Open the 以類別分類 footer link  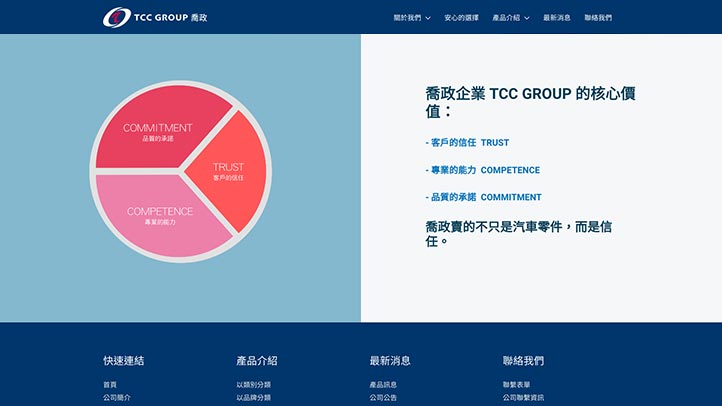[254, 384]
